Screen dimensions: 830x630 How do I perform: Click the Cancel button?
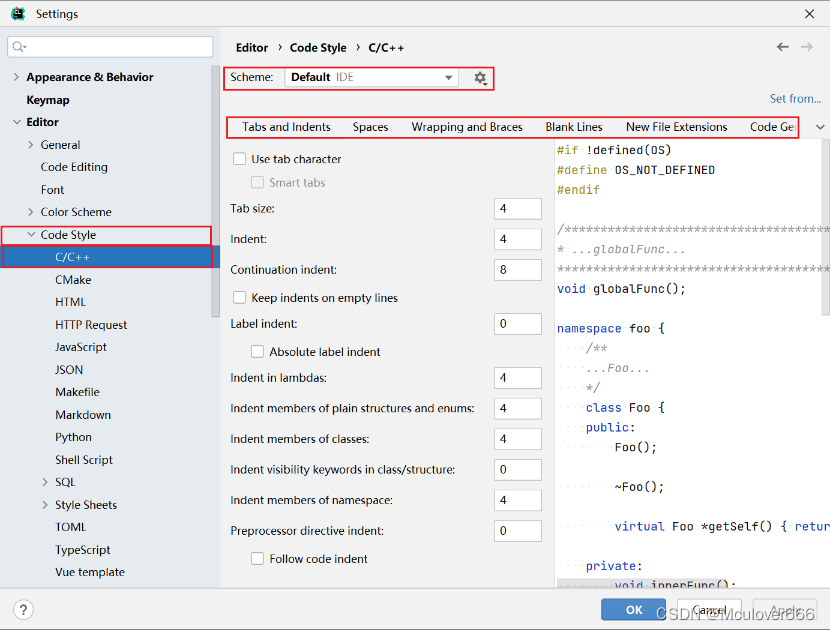point(709,610)
